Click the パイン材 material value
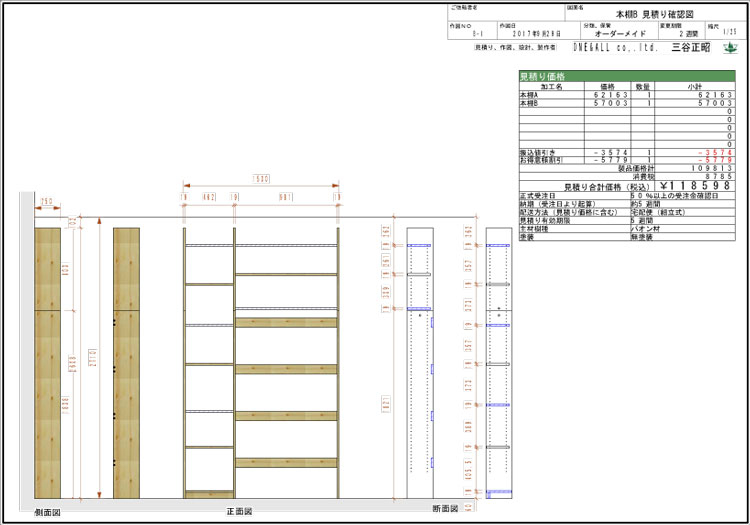Image resolution: width=750 pixels, height=525 pixels. tap(645, 229)
